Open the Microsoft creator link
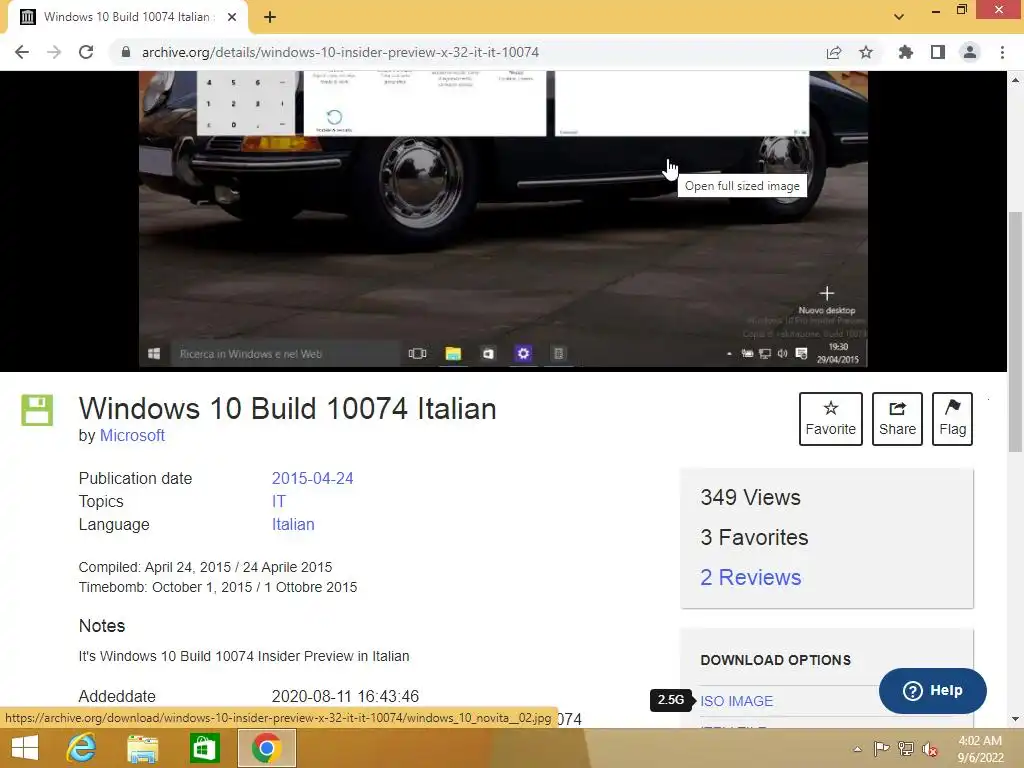The image size is (1024, 768). pyautogui.click(x=132, y=436)
